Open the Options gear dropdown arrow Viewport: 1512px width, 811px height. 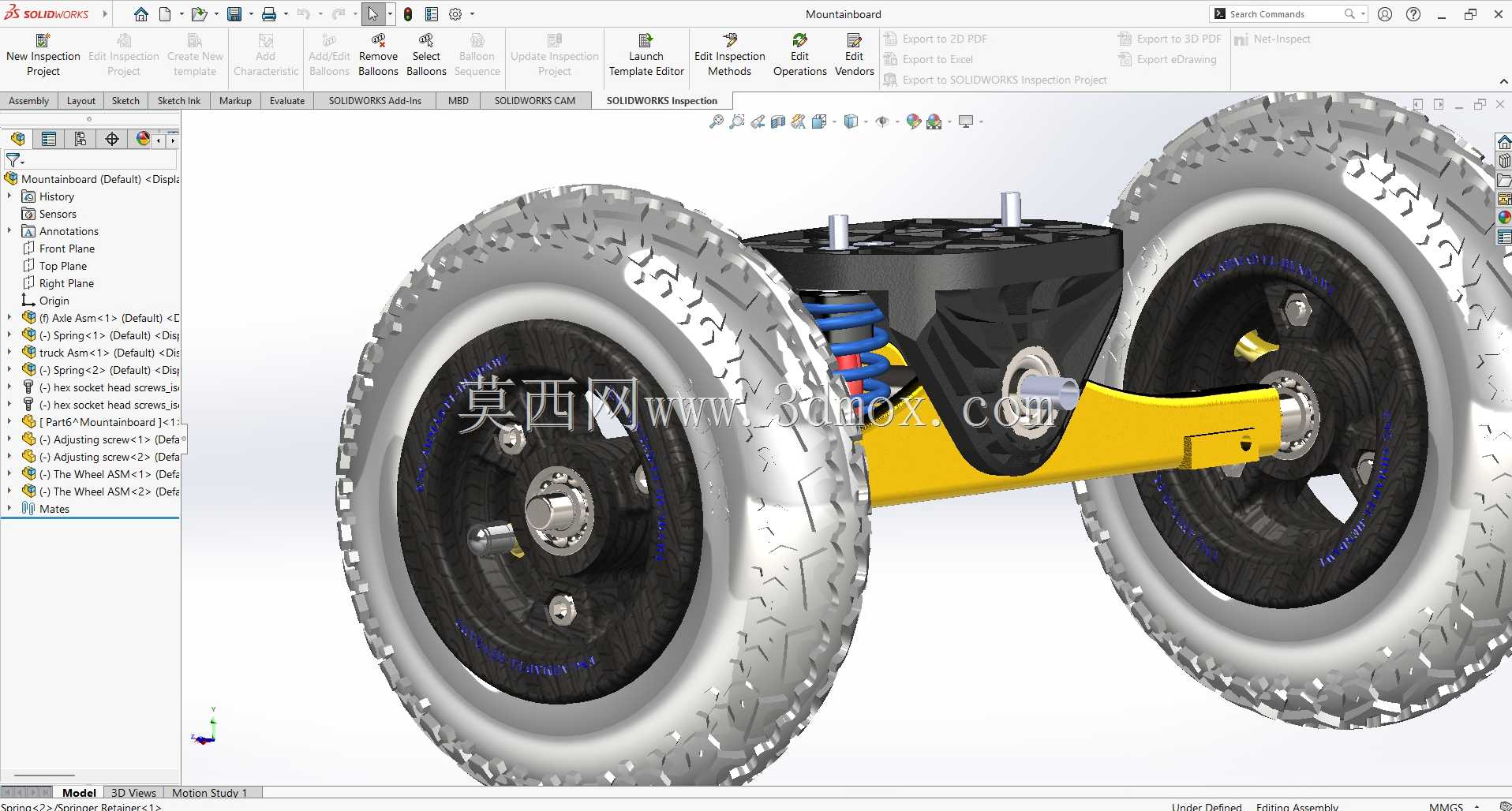coord(473,14)
